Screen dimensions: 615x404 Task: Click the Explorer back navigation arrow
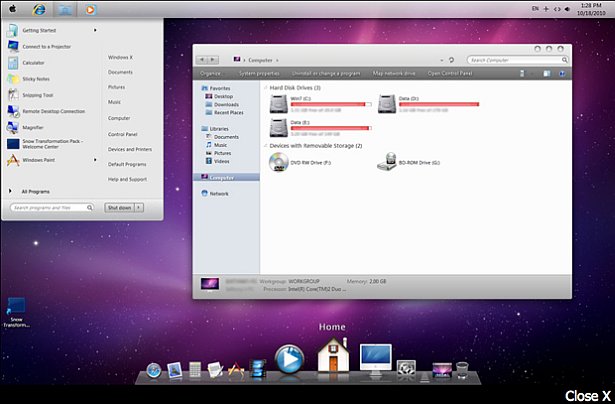click(203, 60)
